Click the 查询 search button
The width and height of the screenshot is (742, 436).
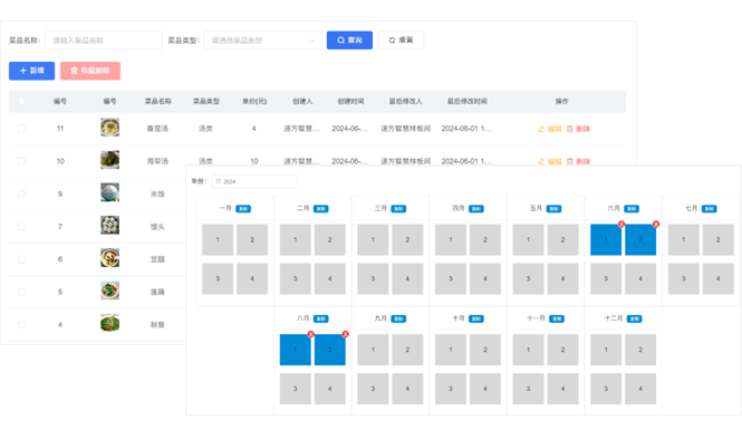(349, 40)
